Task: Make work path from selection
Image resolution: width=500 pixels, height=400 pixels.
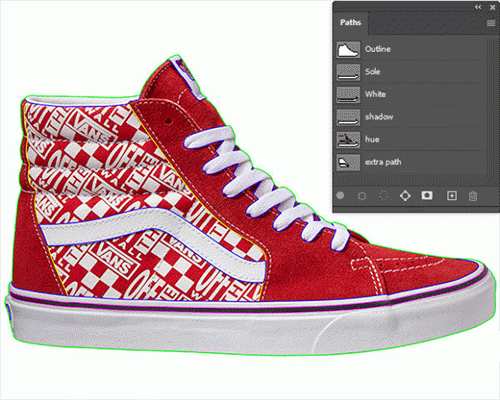Action: pos(405,196)
